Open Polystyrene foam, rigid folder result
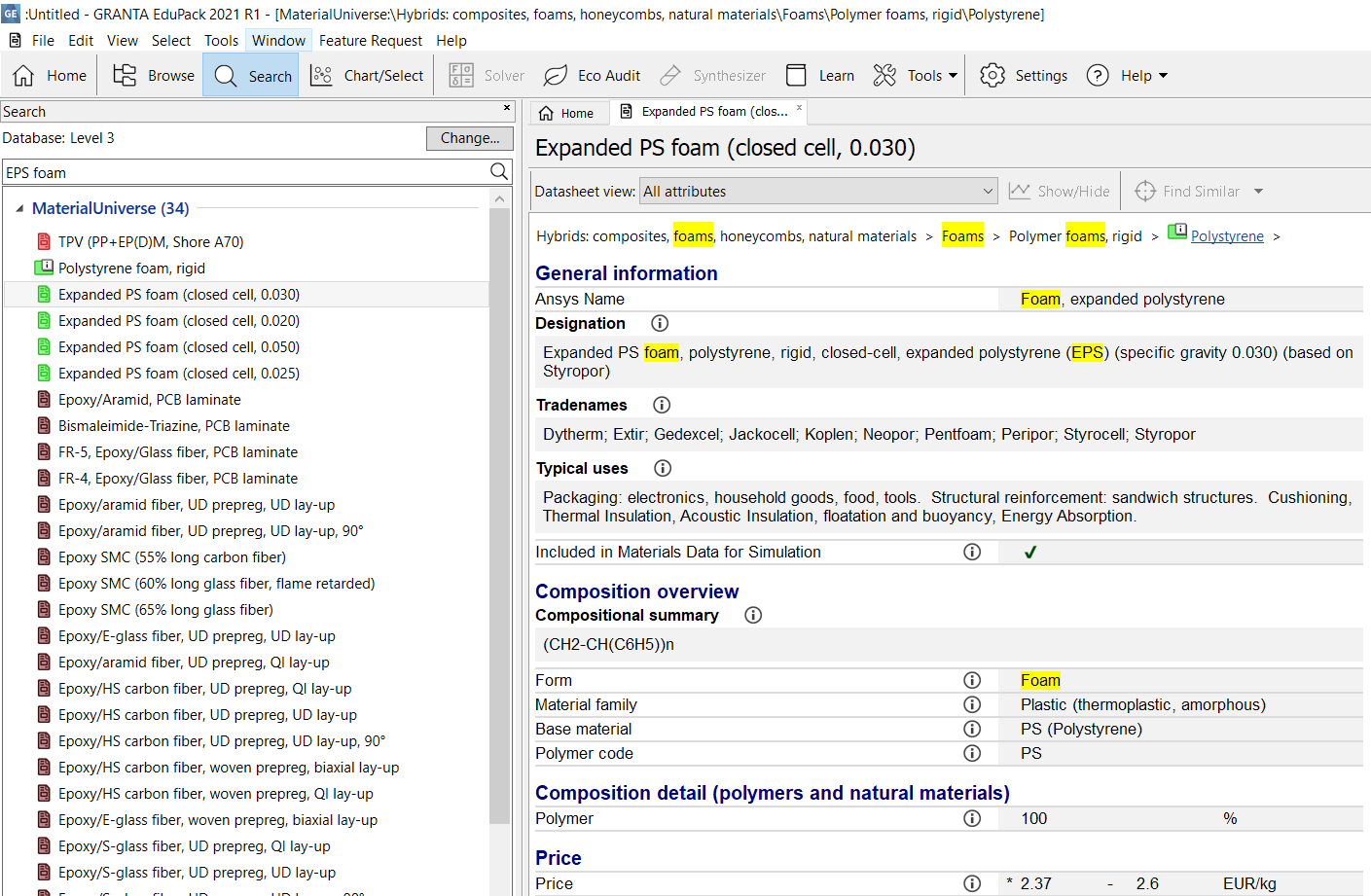 pyautogui.click(x=131, y=269)
